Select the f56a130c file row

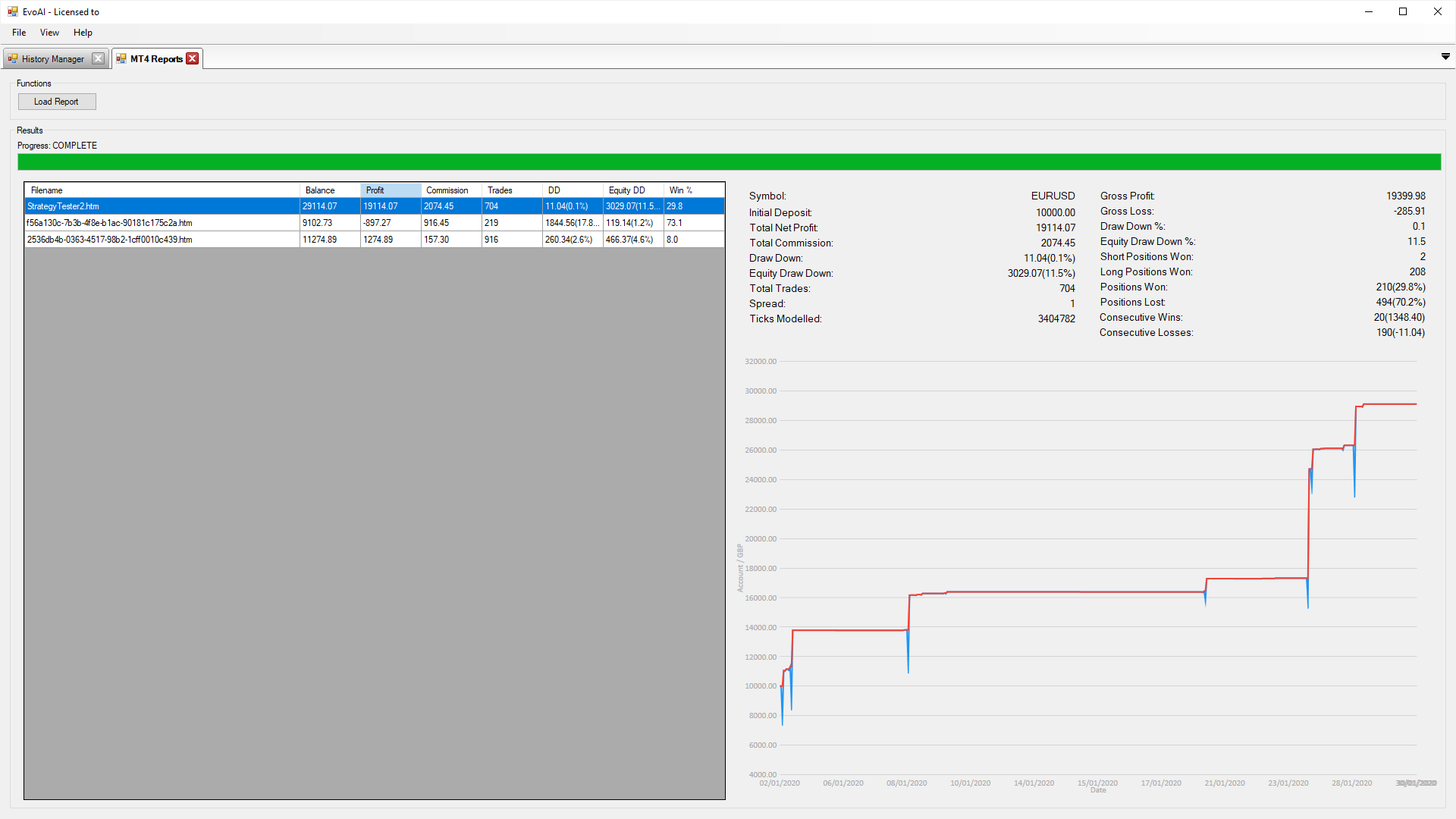coord(374,222)
